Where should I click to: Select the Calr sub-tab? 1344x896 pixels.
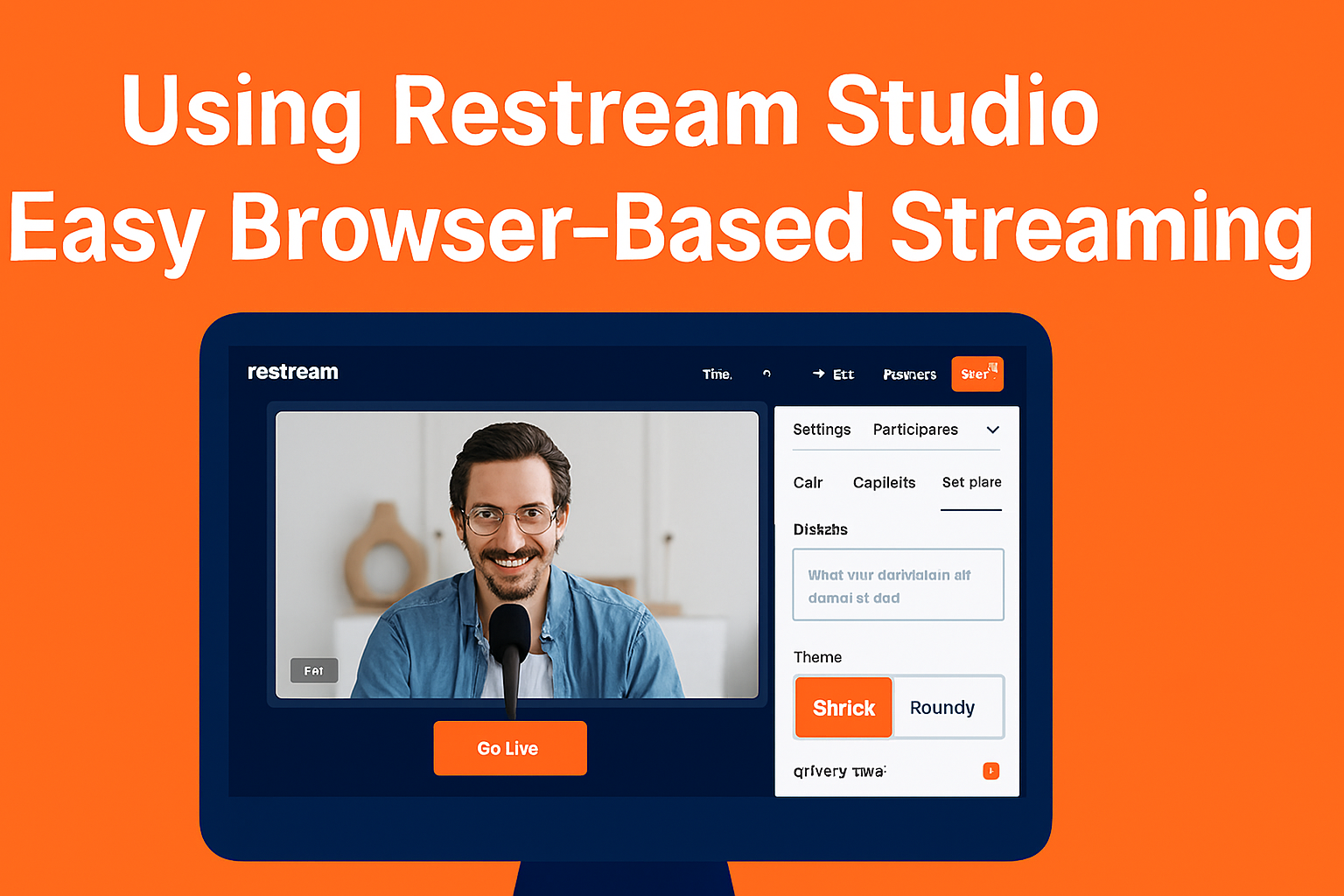[808, 482]
